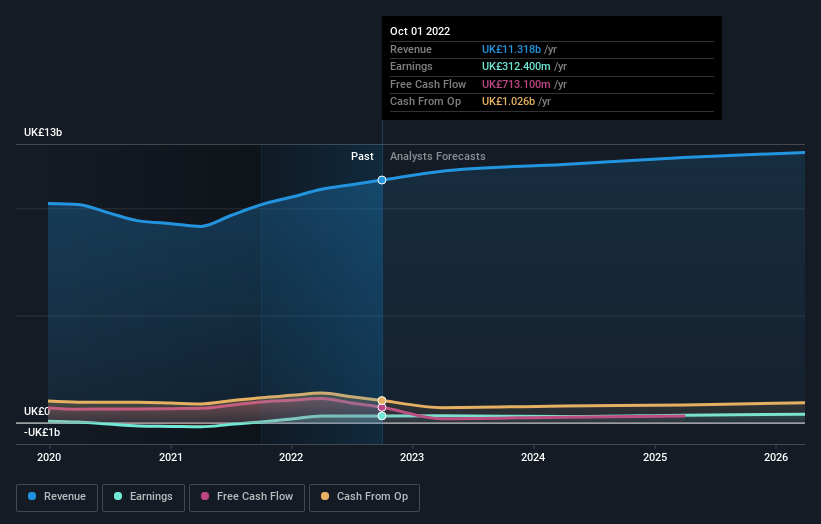
Task: Click the UK£713.100m free cash flow value
Action: (x=516, y=84)
